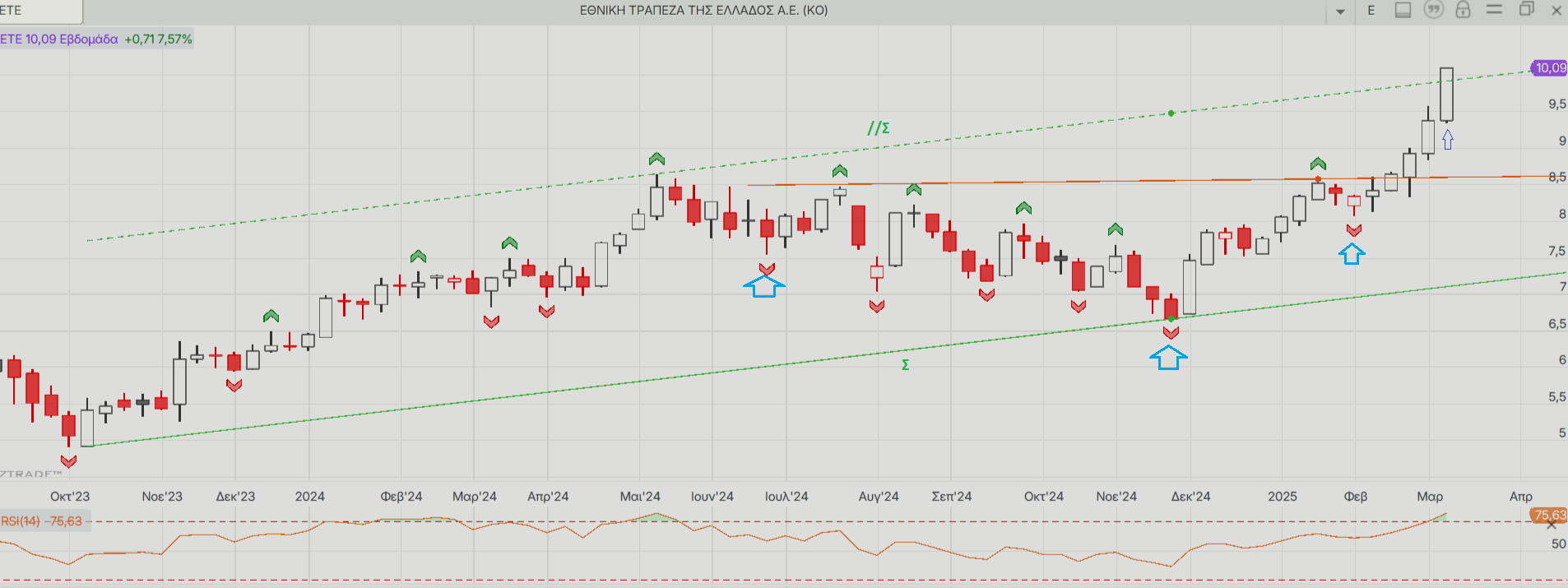
Task: Click the //Σ upper channel line label
Action: (x=879, y=128)
